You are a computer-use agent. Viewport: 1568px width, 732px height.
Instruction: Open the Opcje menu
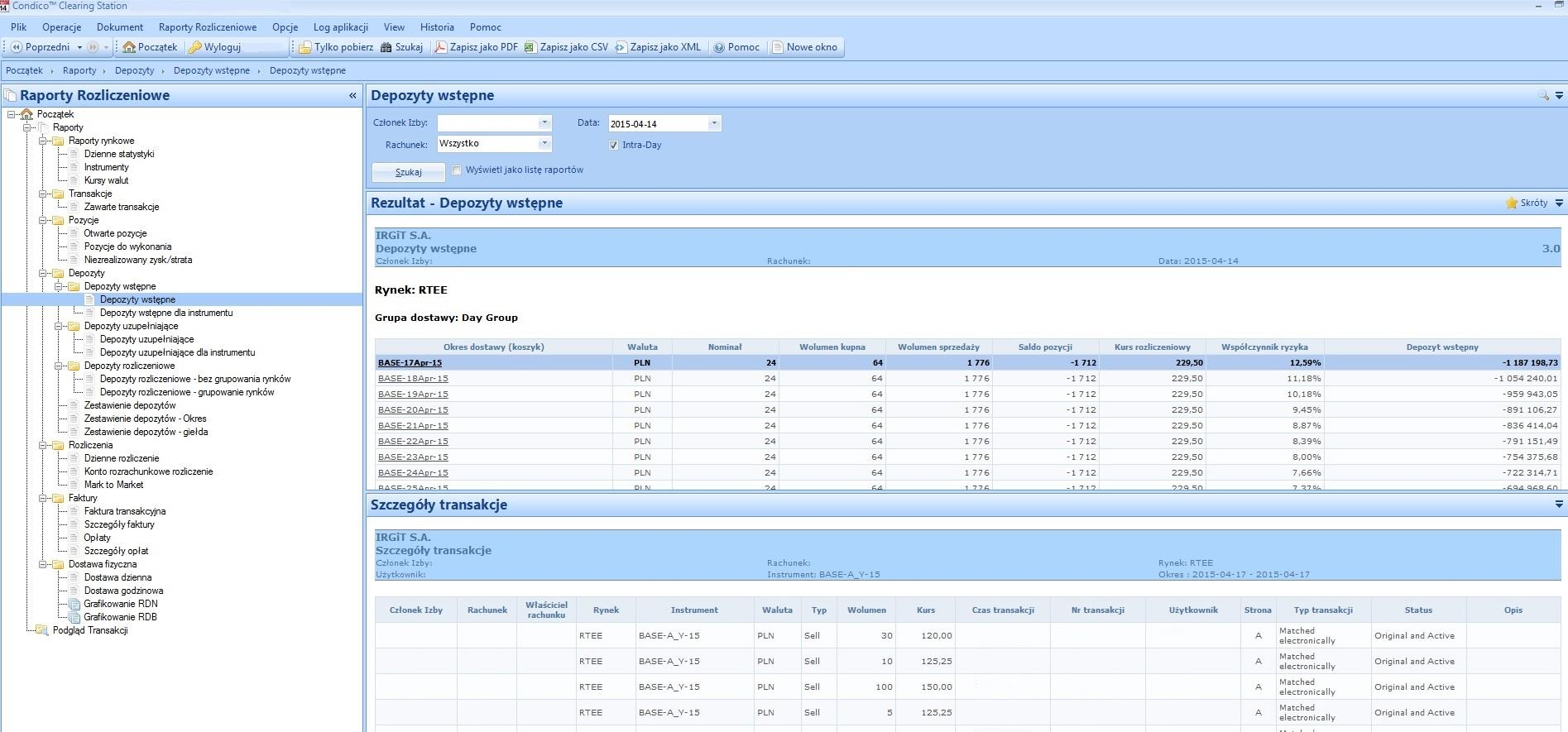[285, 27]
